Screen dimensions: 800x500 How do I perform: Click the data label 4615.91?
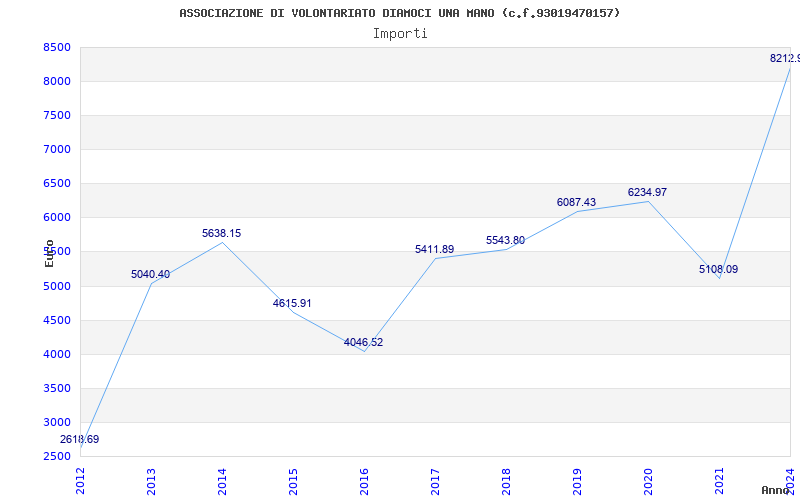(292, 304)
